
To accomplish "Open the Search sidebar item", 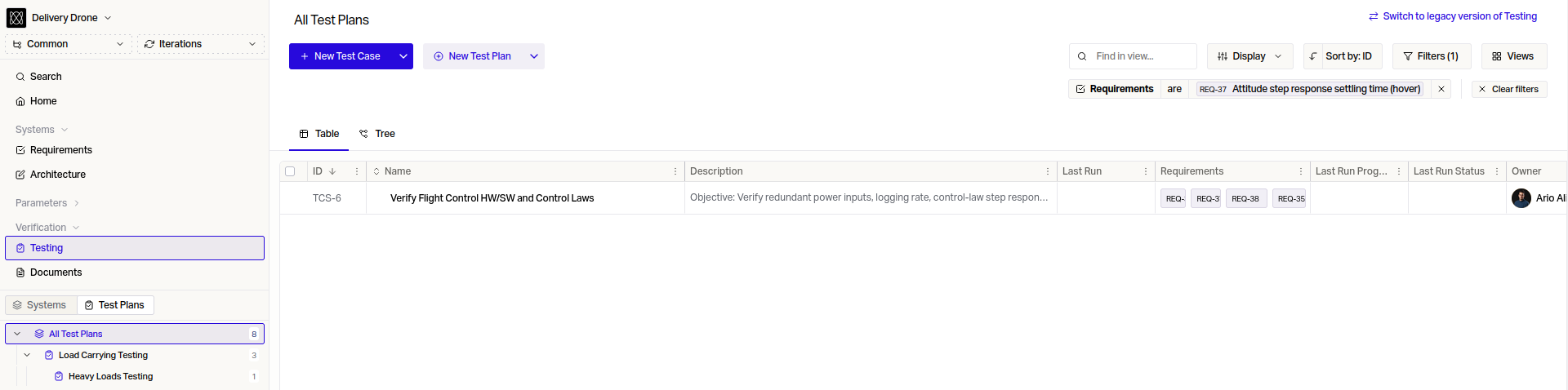I will pos(46,77).
